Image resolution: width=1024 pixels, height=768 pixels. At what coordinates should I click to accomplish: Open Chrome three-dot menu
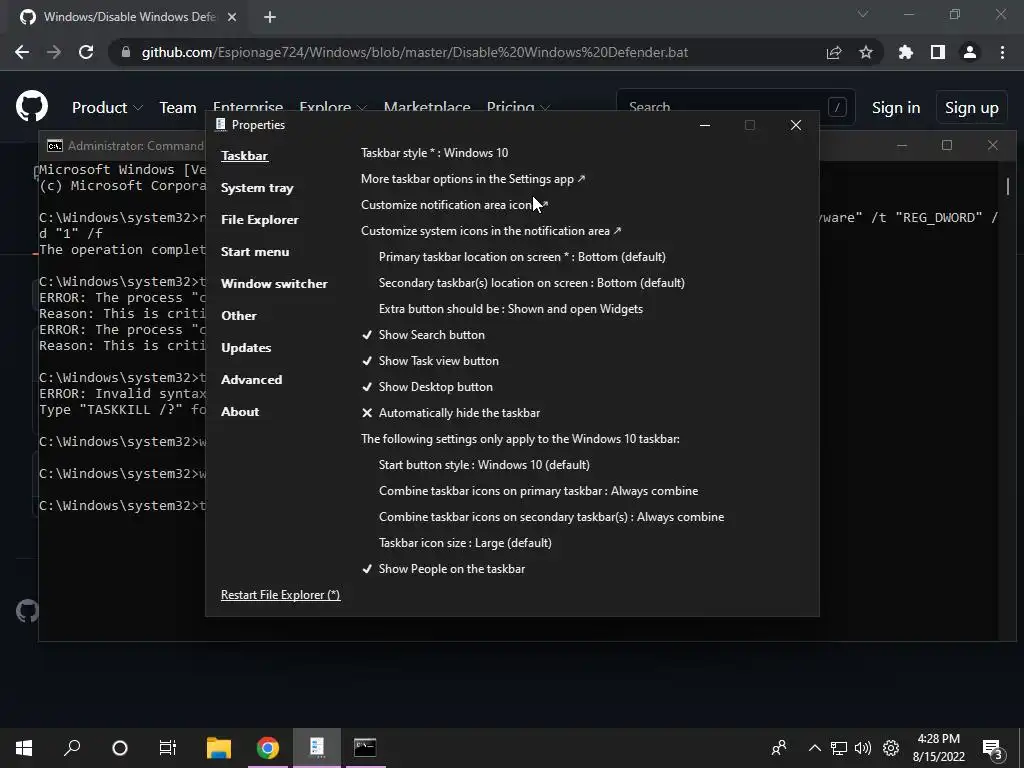(x=1002, y=52)
